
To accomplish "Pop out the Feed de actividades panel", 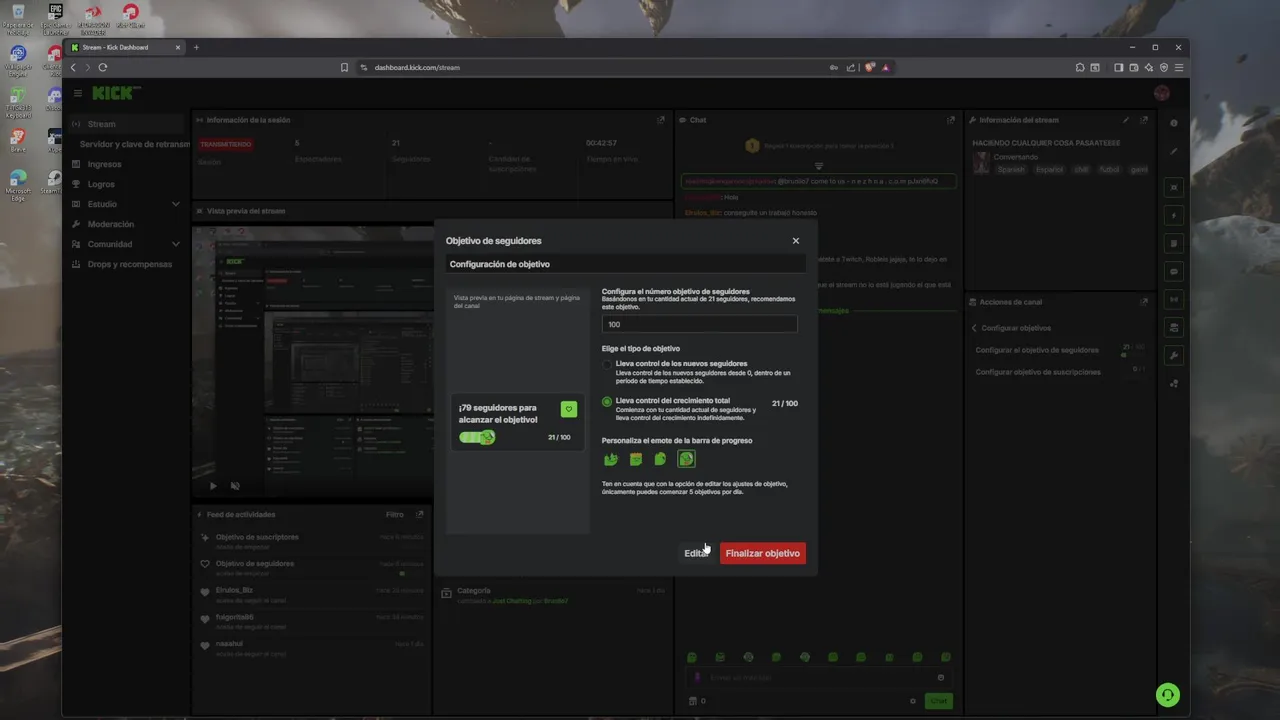I will (x=420, y=514).
